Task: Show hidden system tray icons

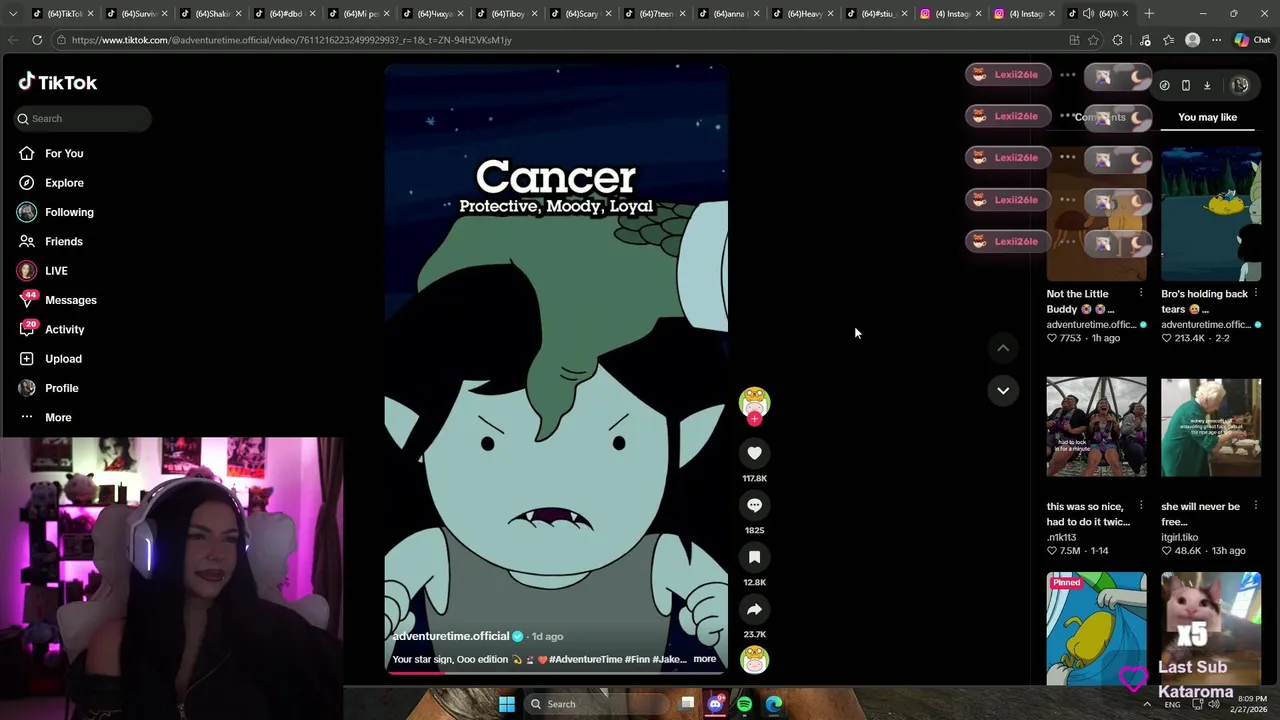Action: point(1147,704)
